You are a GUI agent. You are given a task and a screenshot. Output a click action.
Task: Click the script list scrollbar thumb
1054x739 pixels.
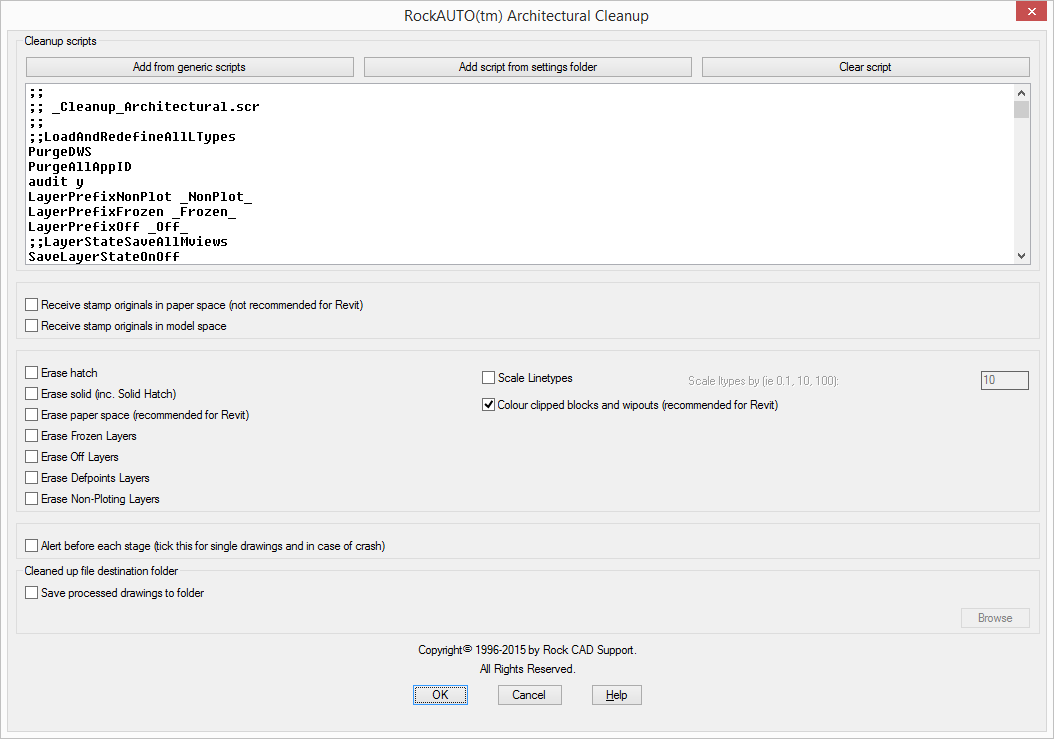[1022, 109]
